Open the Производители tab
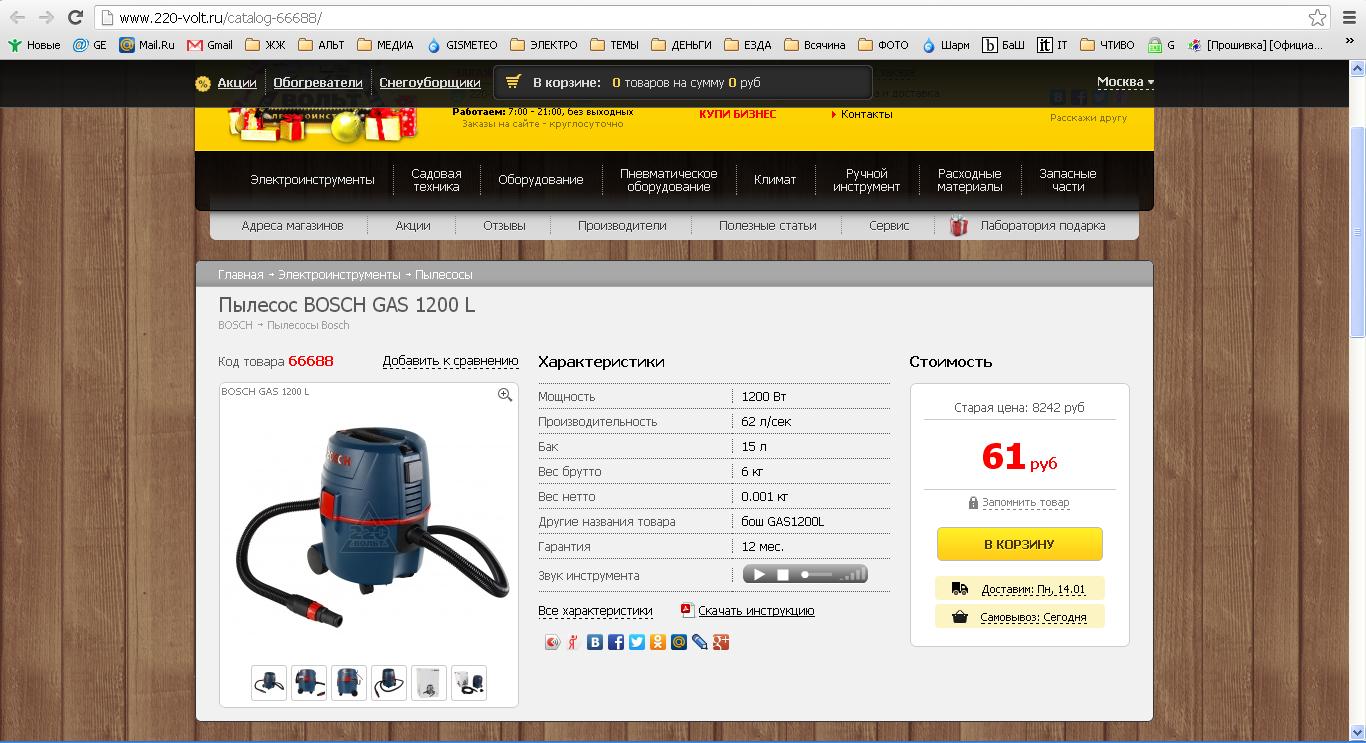Viewport: 1366px width, 743px height. click(x=622, y=226)
